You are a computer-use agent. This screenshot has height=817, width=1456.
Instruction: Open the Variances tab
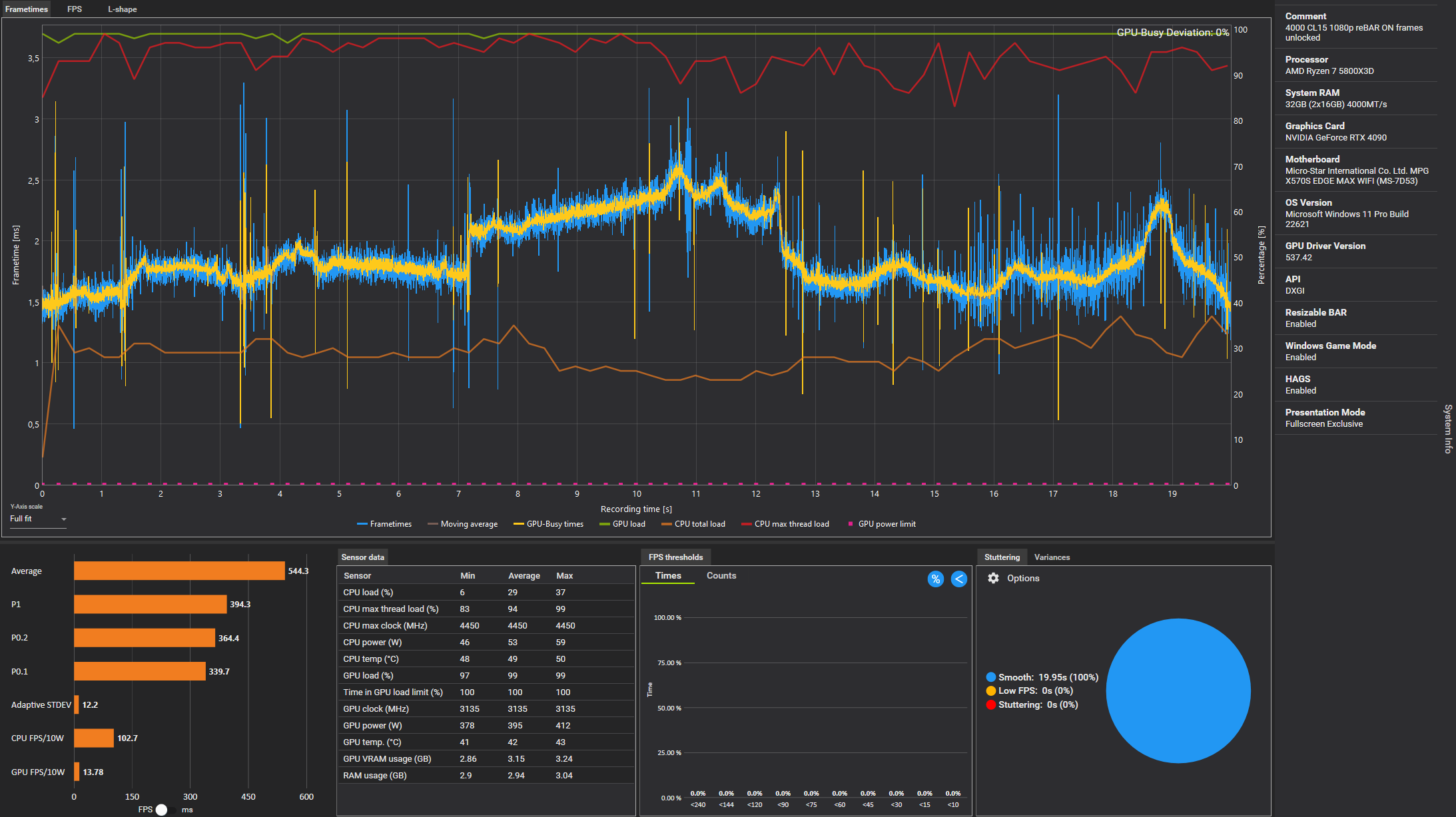tap(1052, 557)
